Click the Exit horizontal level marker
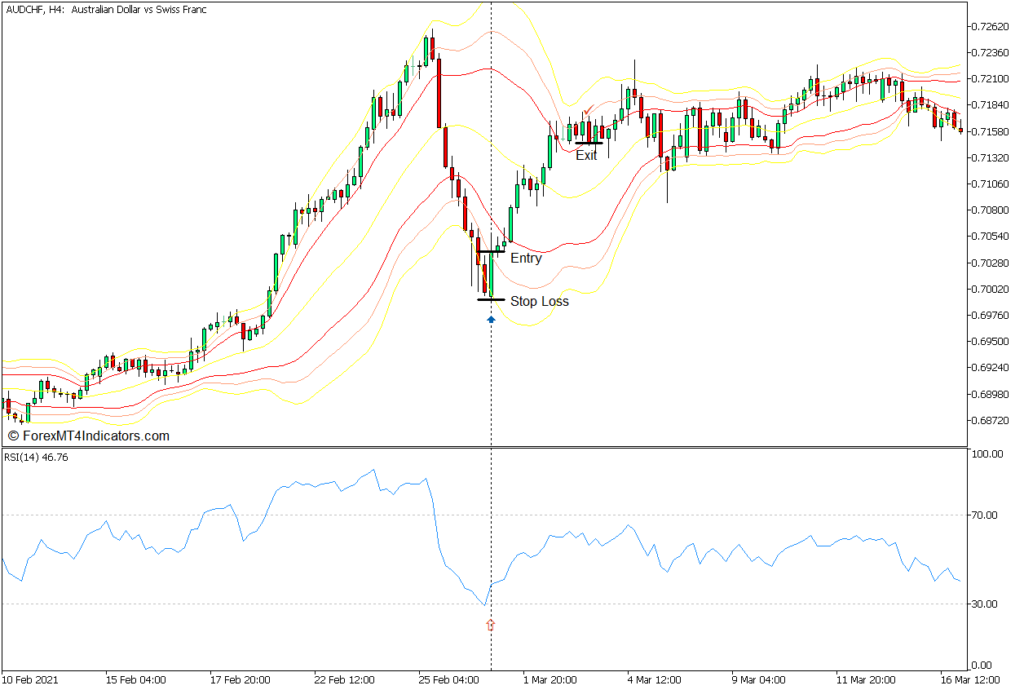 click(588, 145)
